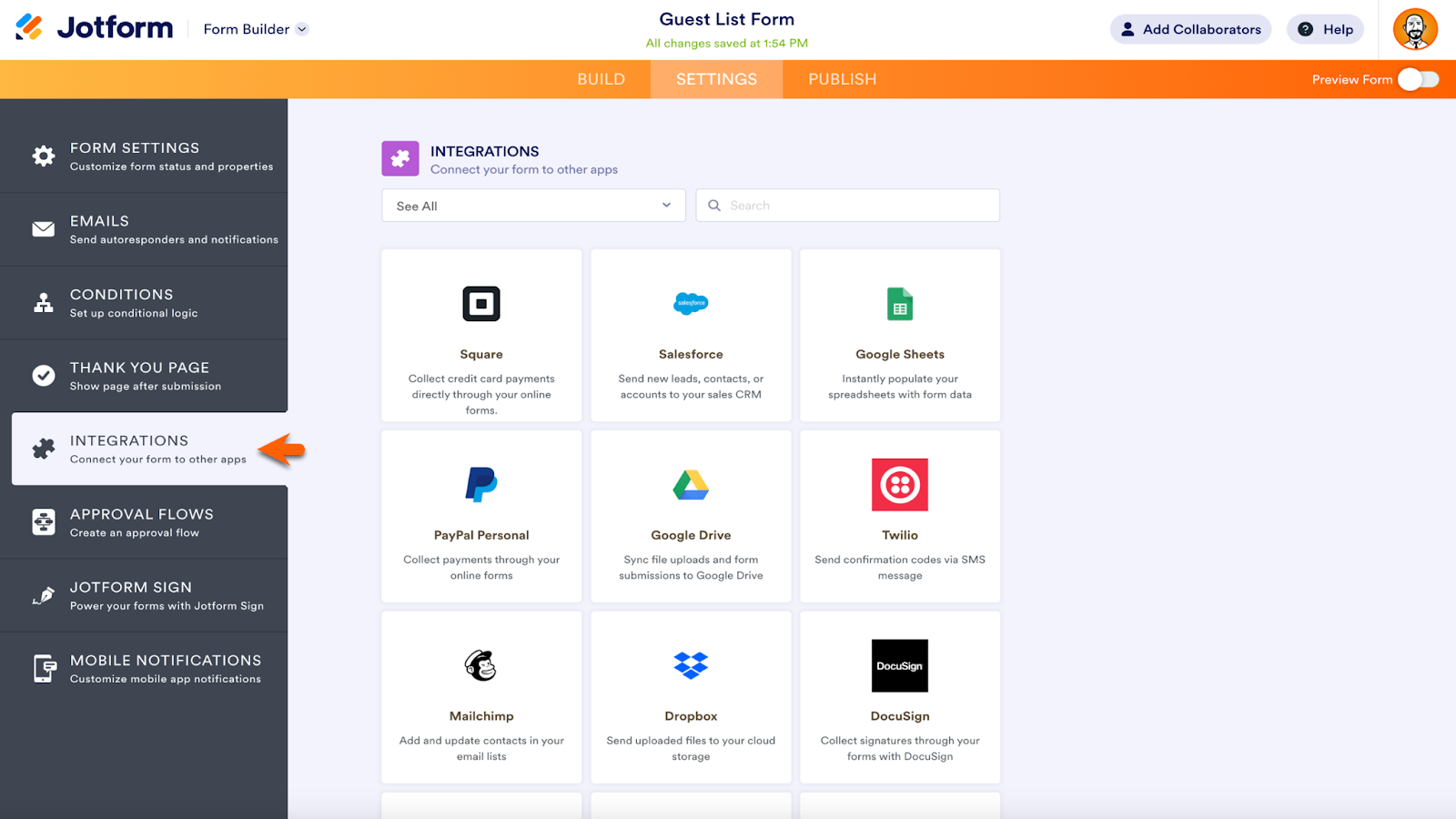Select the Salesforce integration title
This screenshot has height=819, width=1456.
pyautogui.click(x=691, y=354)
